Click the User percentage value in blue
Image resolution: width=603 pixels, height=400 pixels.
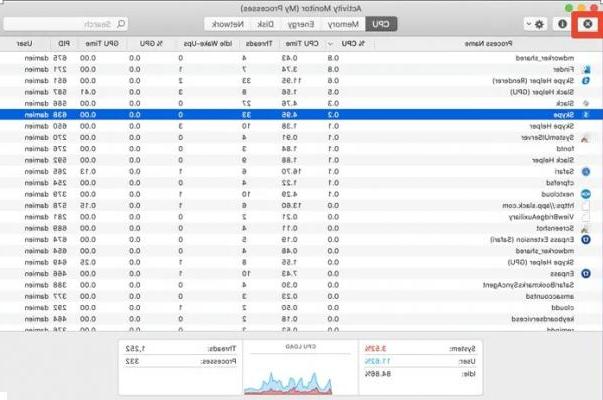click(x=377, y=362)
